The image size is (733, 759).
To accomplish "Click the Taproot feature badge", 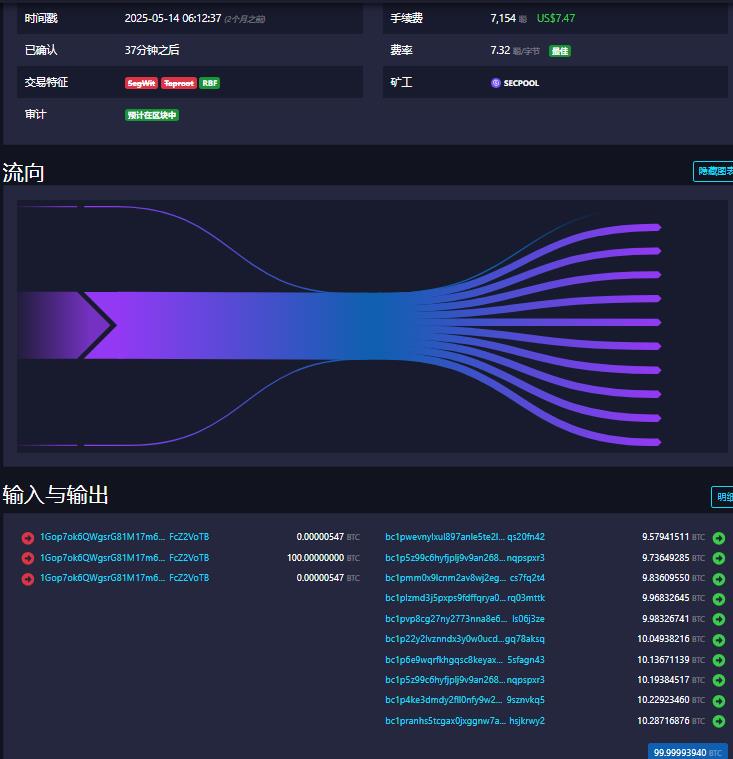I will 179,83.
